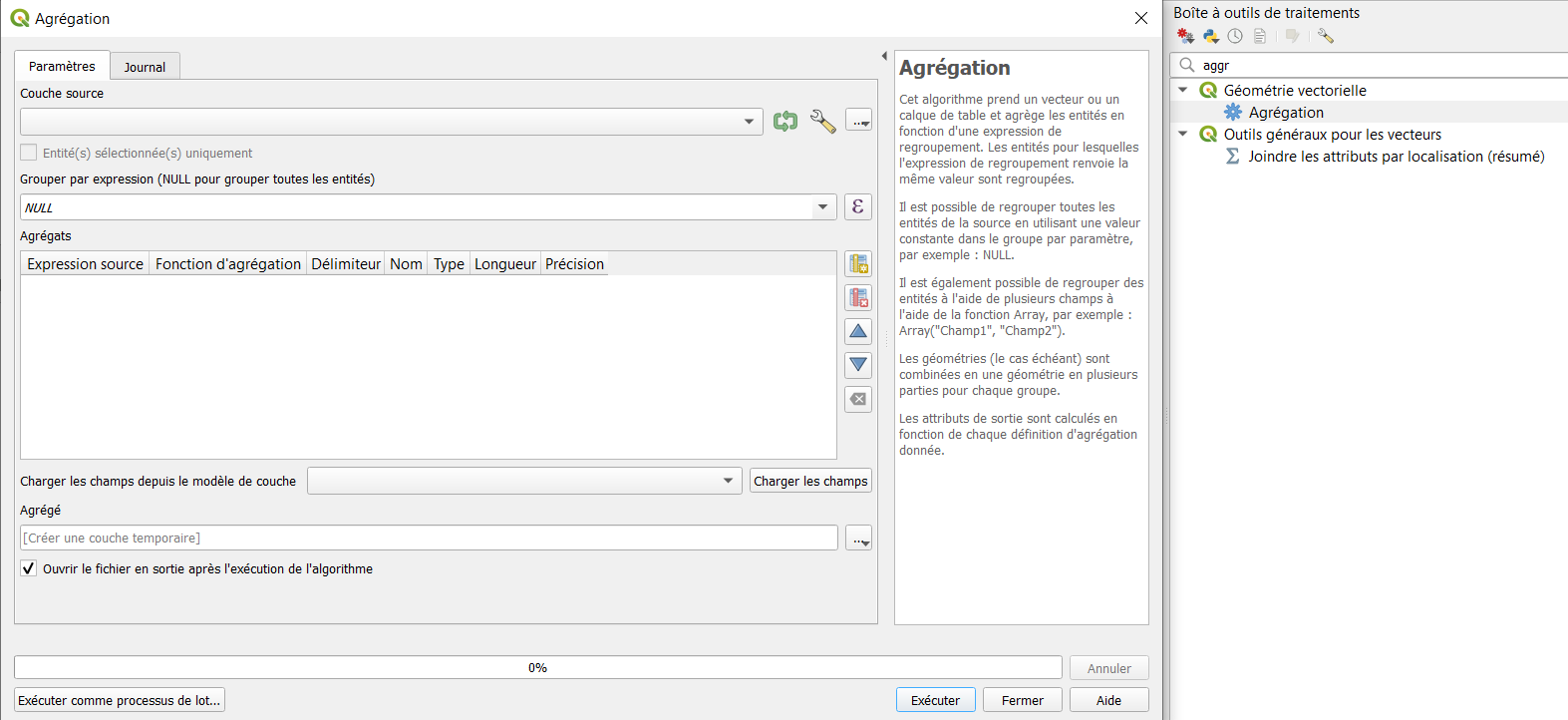Image resolution: width=1568 pixels, height=720 pixels.
Task: Click the NULL group expression text field
Action: [417, 207]
